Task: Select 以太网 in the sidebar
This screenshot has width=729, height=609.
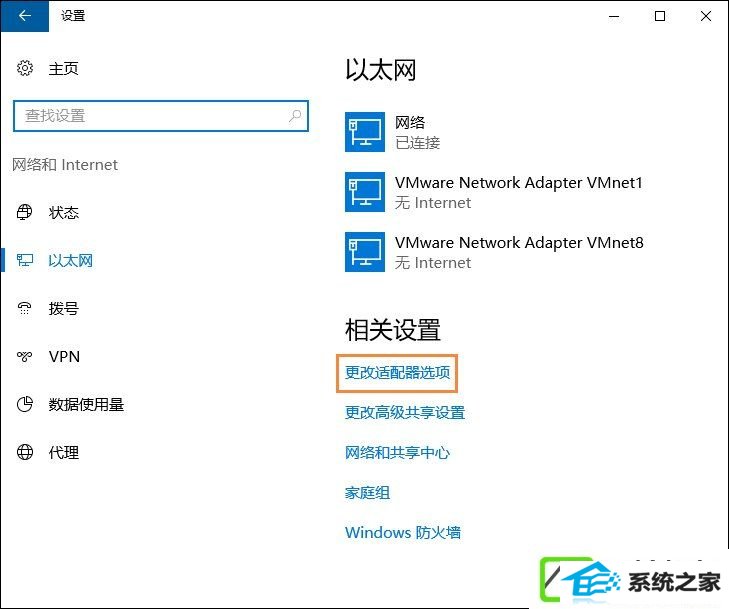Action: [71, 261]
